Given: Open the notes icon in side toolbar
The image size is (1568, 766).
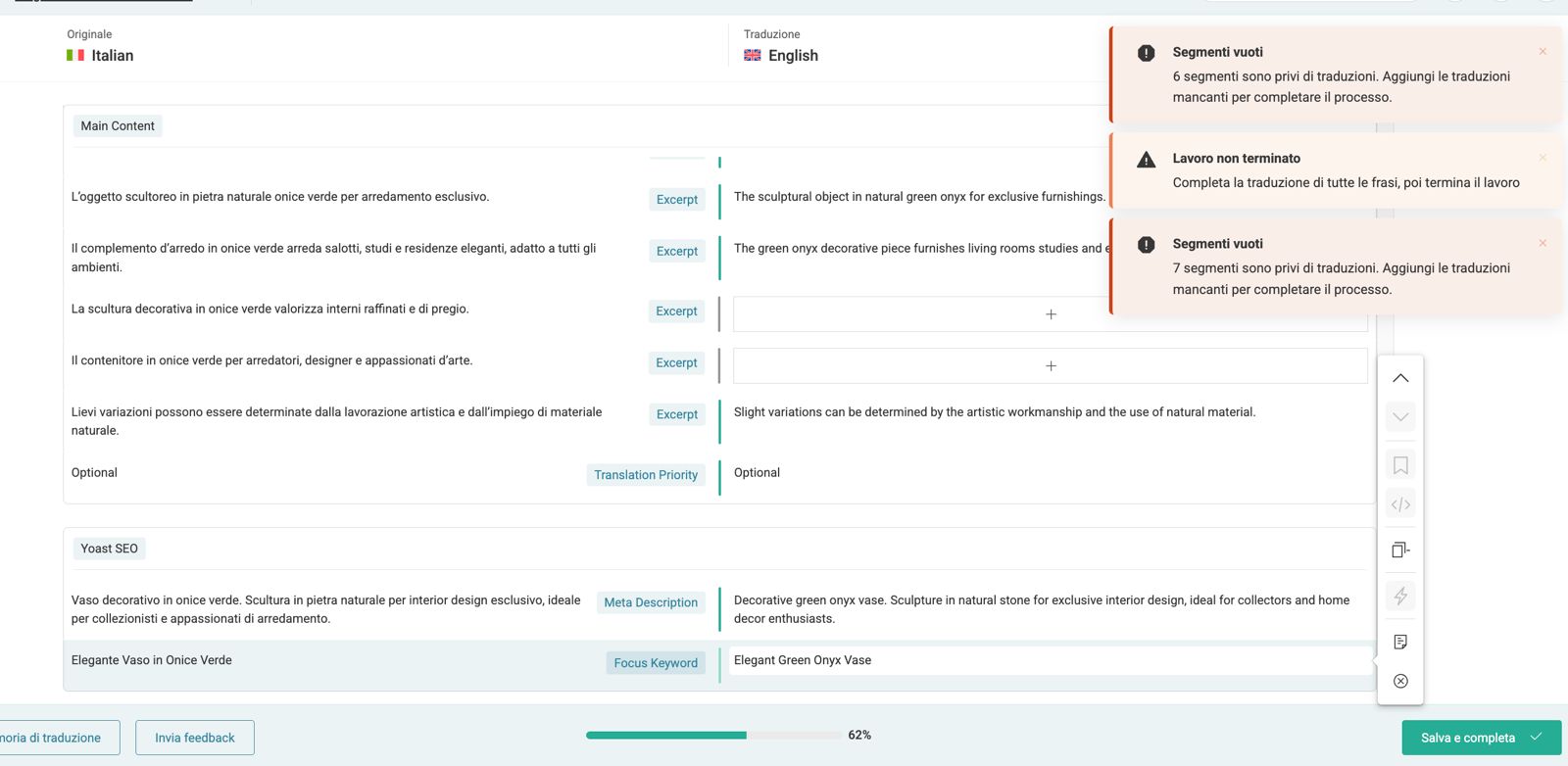Looking at the screenshot, I should pos(1400,642).
